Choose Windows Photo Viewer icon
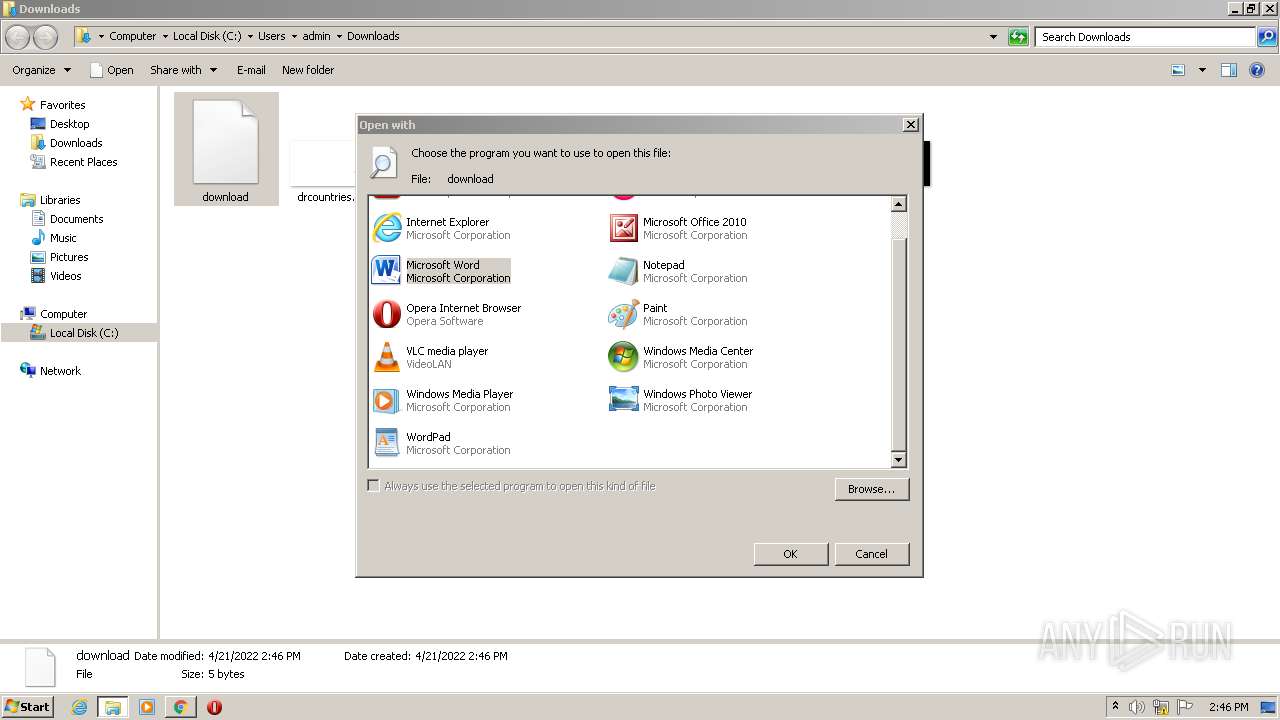This screenshot has width=1280, height=720. pyautogui.click(x=624, y=400)
